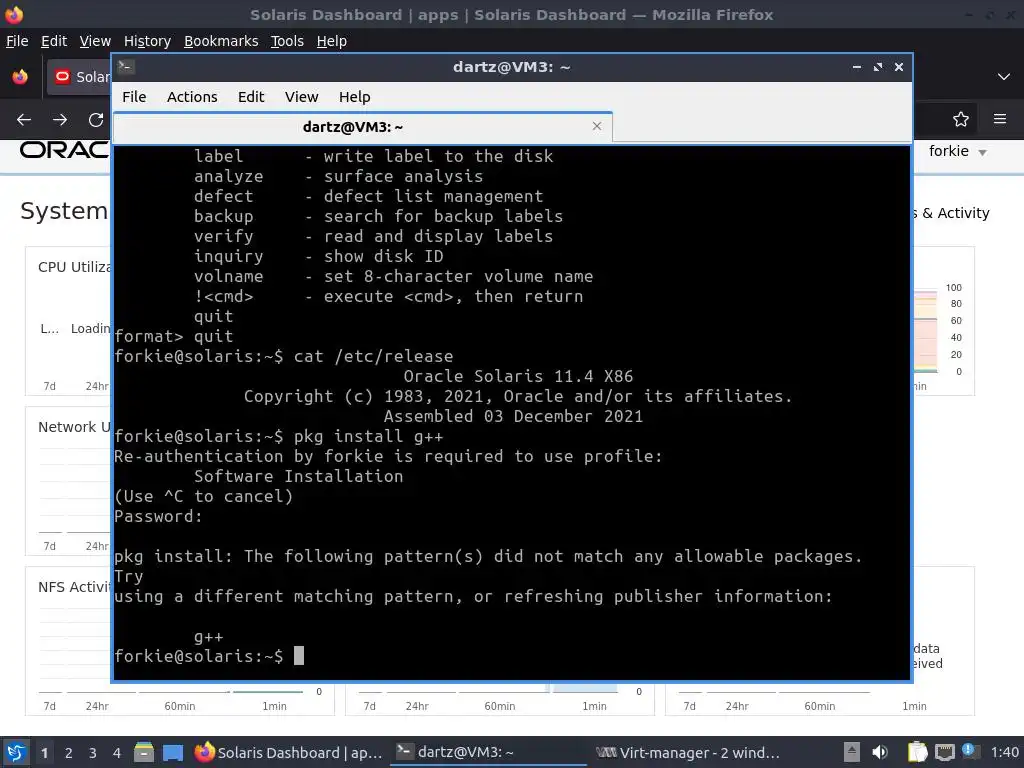This screenshot has height=768, width=1024.
Task: Open the terminal File menu
Action: [x=134, y=97]
